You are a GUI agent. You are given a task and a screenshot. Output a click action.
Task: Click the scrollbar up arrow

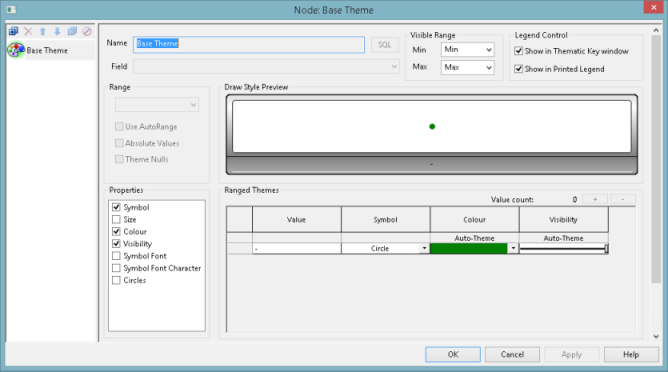(656, 30)
